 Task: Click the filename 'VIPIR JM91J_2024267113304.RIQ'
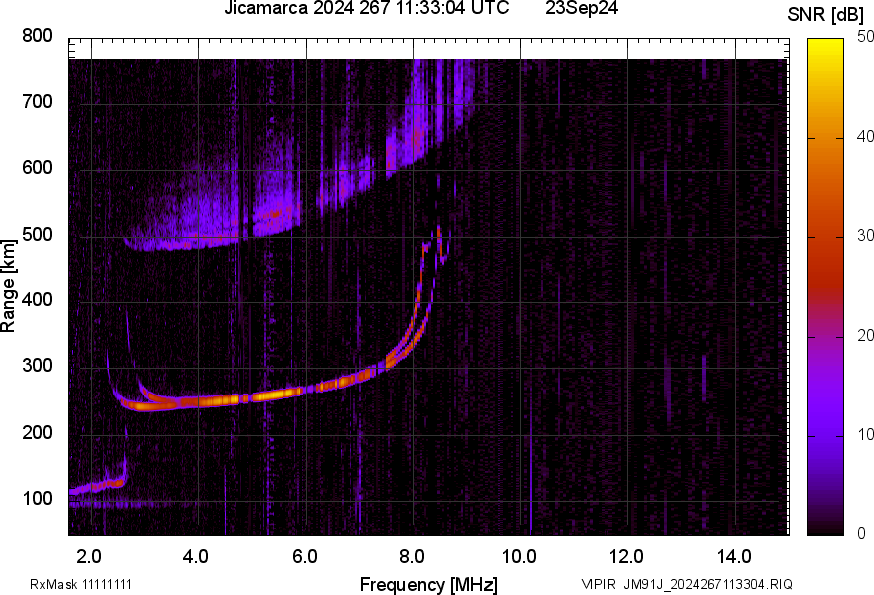(x=687, y=584)
